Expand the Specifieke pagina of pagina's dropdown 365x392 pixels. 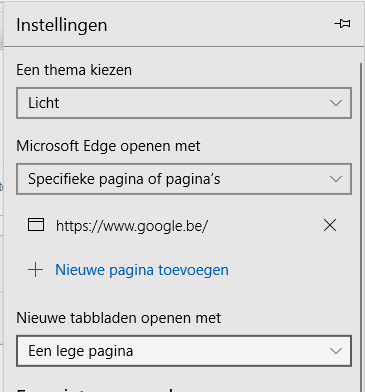184,179
